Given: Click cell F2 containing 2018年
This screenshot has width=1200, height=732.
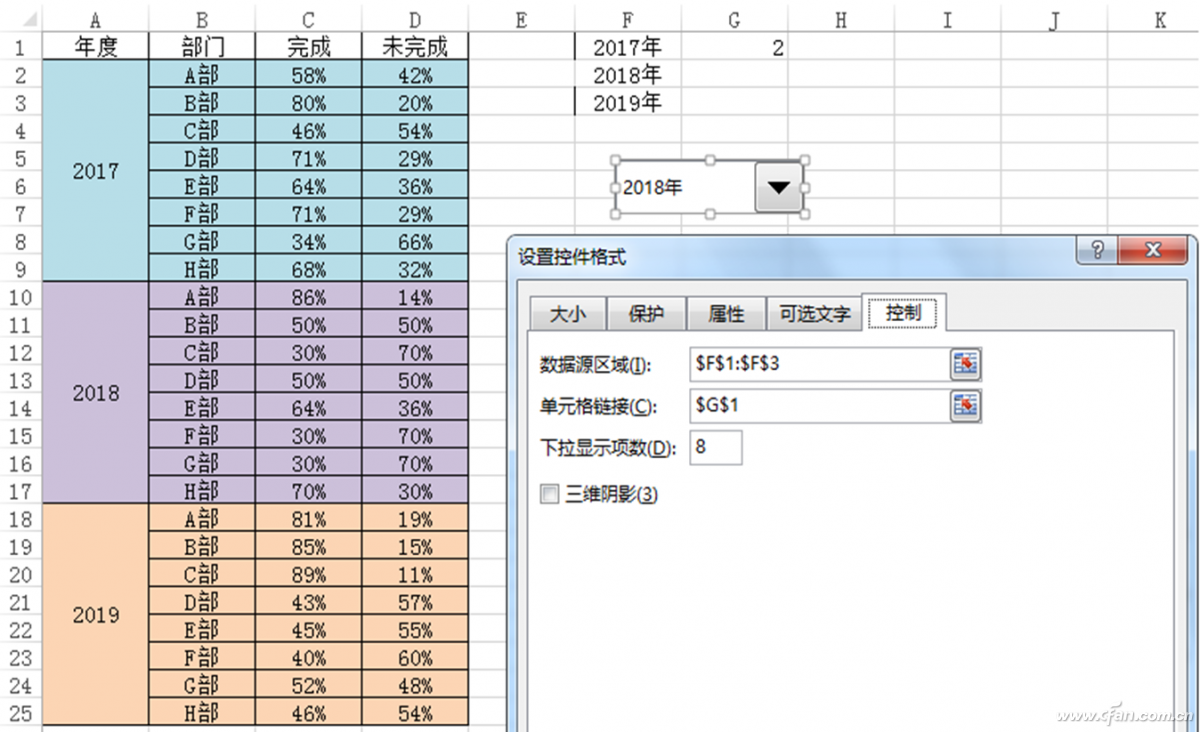Looking at the screenshot, I should [x=627, y=75].
